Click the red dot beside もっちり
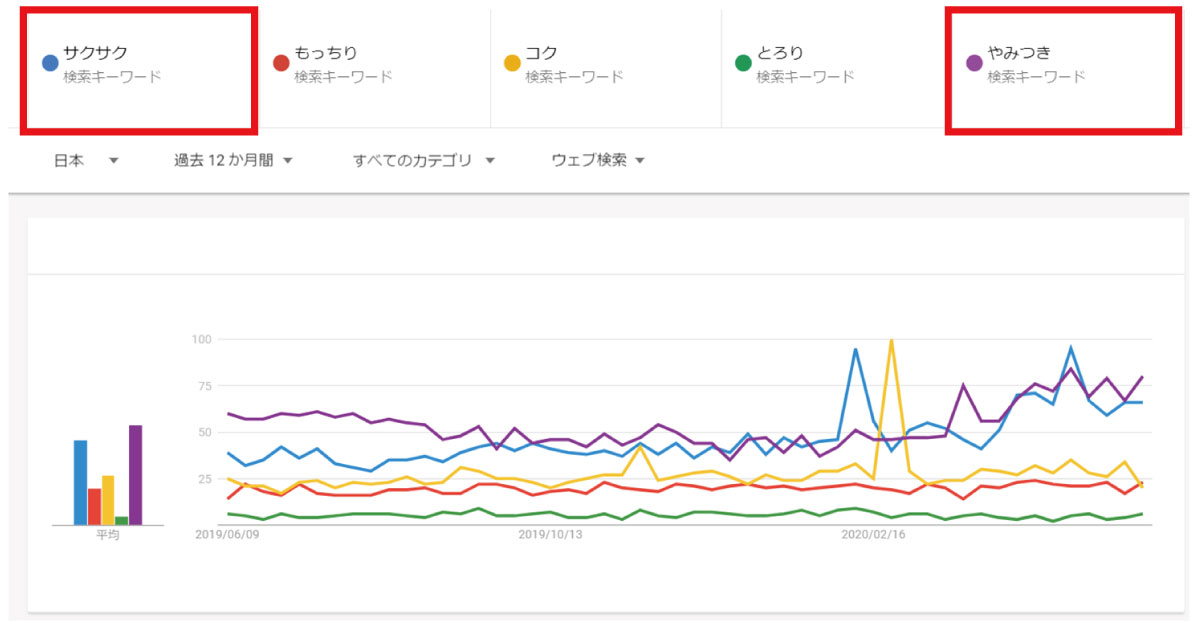 tap(281, 63)
